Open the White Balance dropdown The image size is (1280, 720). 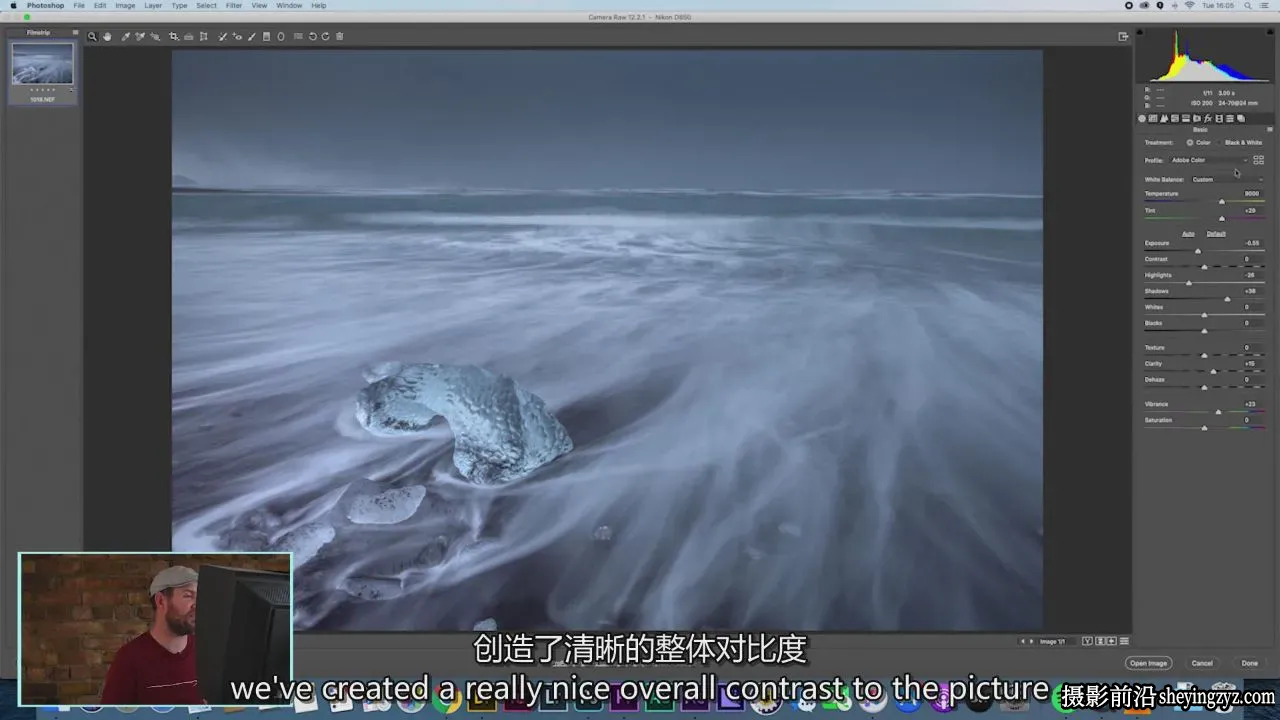[1227, 180]
